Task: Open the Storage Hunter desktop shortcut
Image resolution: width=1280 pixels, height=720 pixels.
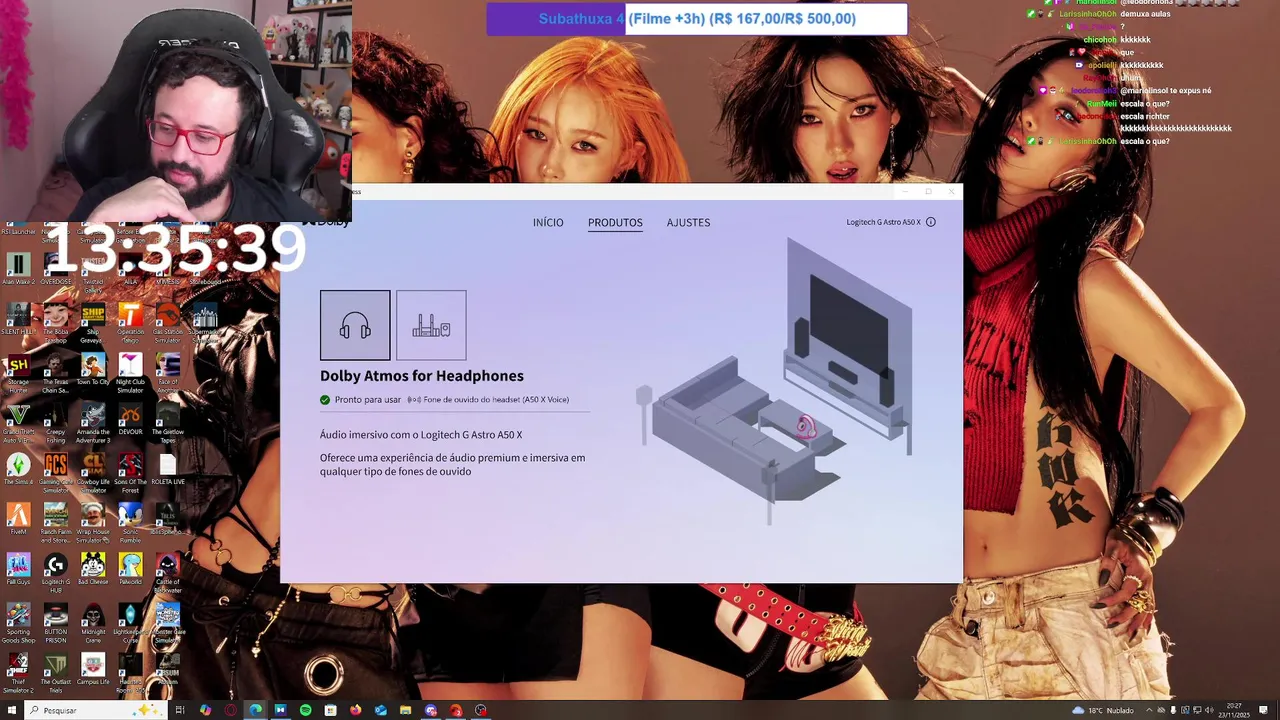Action: [x=18, y=372]
